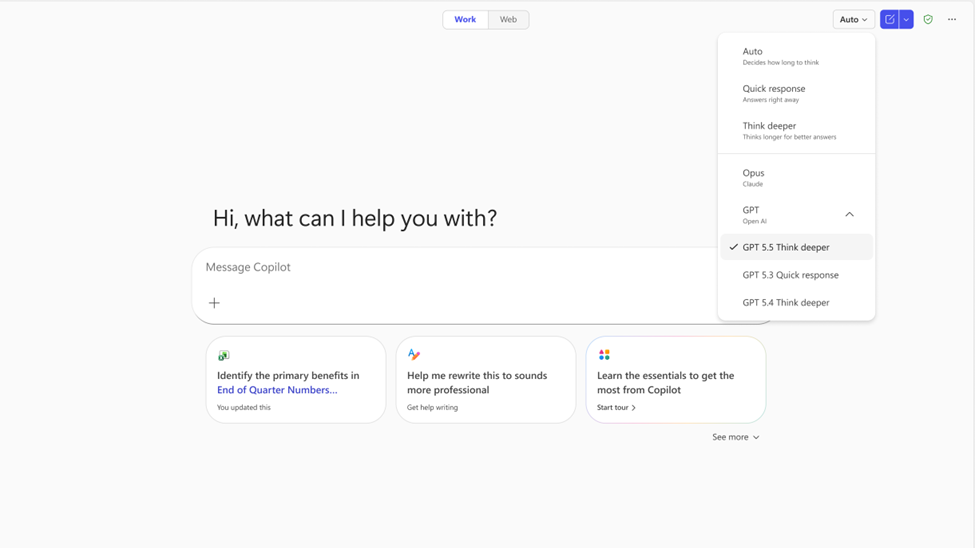Click Start tour link
This screenshot has width=975, height=548.
tap(616, 408)
